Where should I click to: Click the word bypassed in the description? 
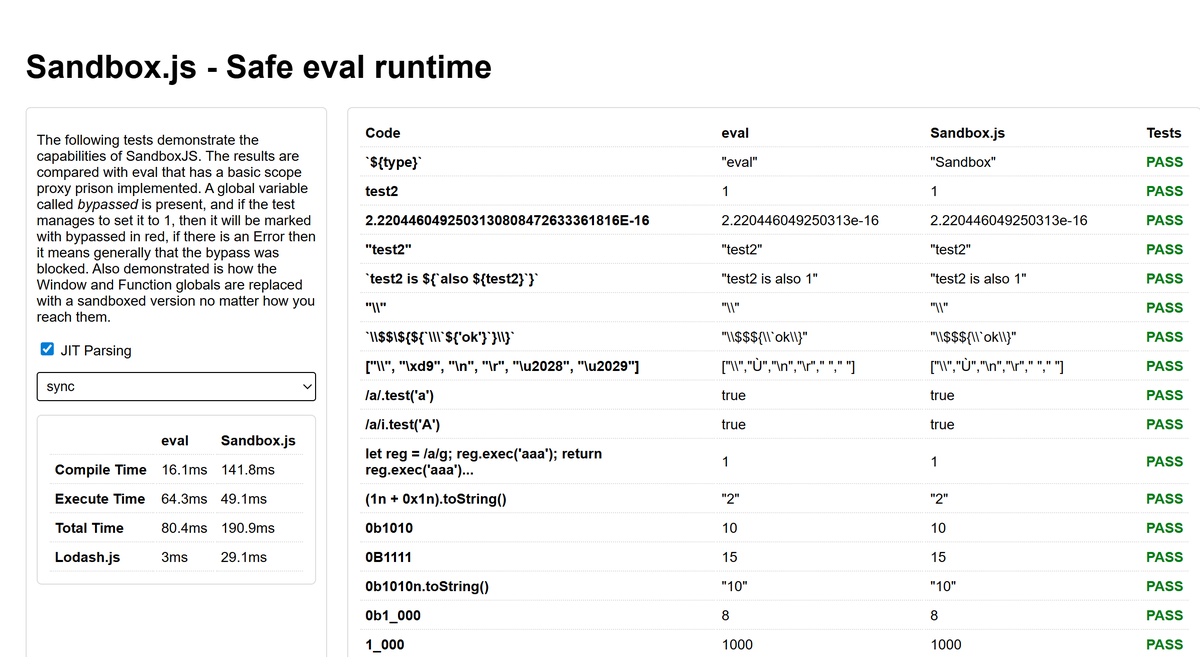[x=108, y=204]
